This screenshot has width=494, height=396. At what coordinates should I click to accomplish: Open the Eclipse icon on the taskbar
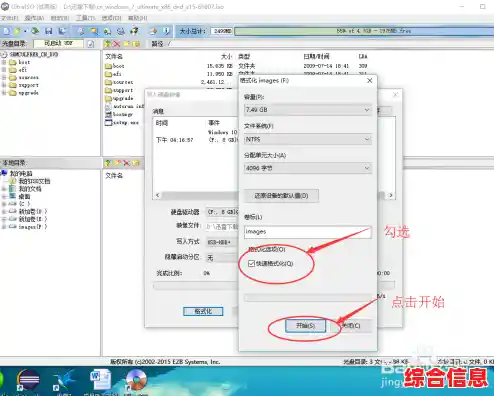(28, 381)
